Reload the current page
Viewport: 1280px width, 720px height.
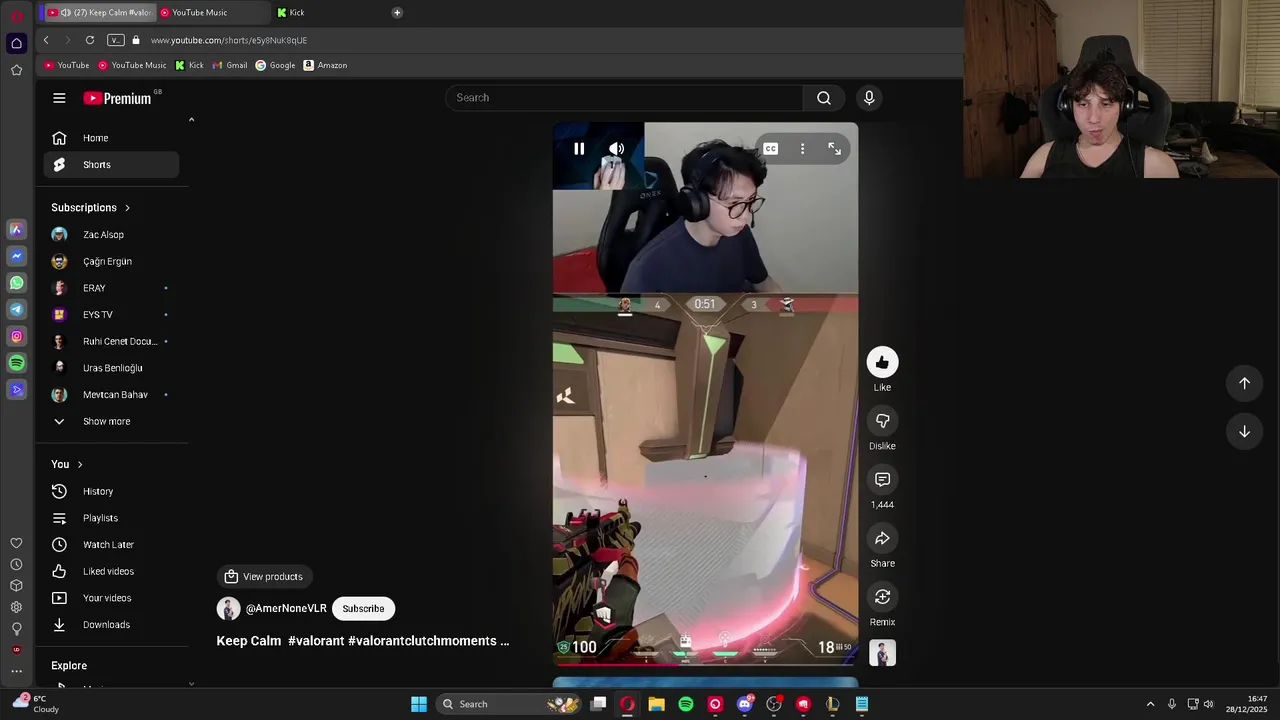pyautogui.click(x=90, y=40)
